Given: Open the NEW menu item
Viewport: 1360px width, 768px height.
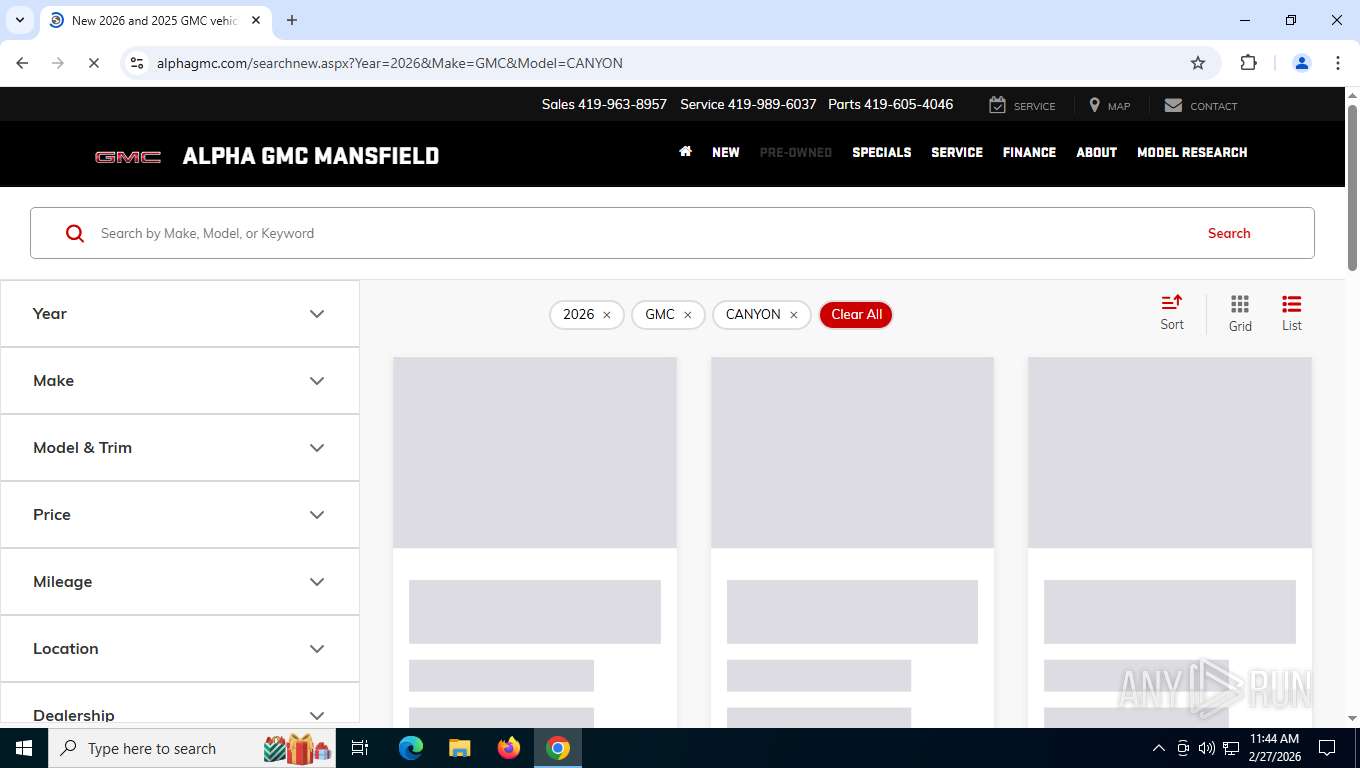Looking at the screenshot, I should [726, 153].
